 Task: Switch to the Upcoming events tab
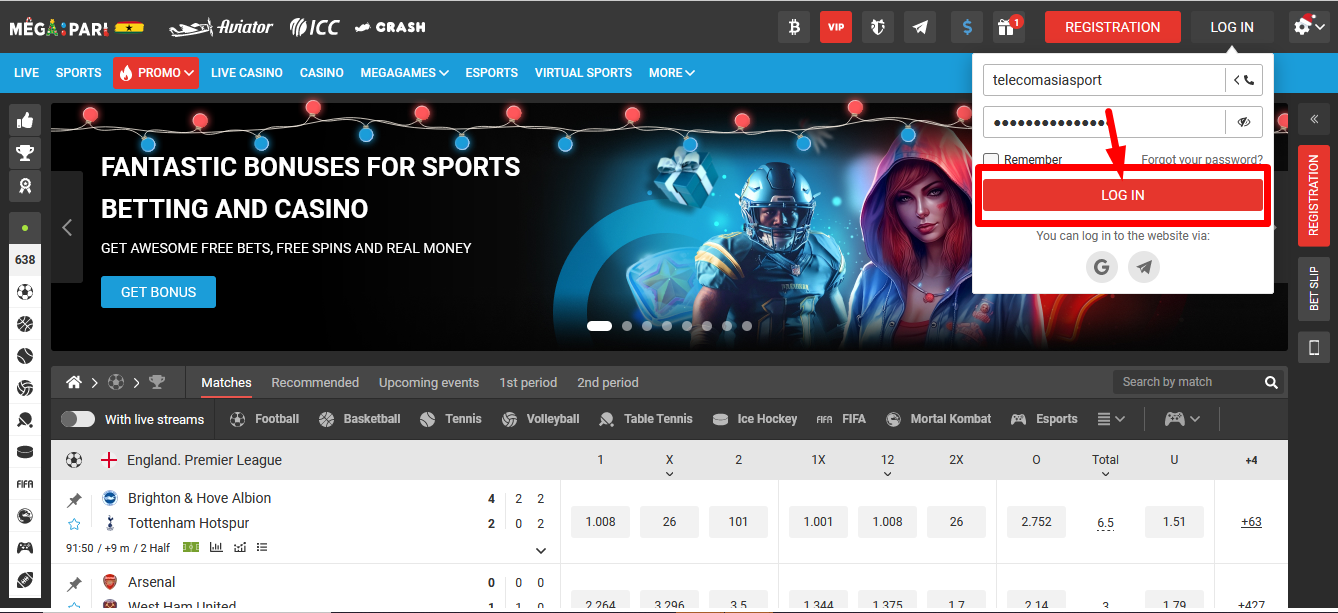pyautogui.click(x=428, y=382)
